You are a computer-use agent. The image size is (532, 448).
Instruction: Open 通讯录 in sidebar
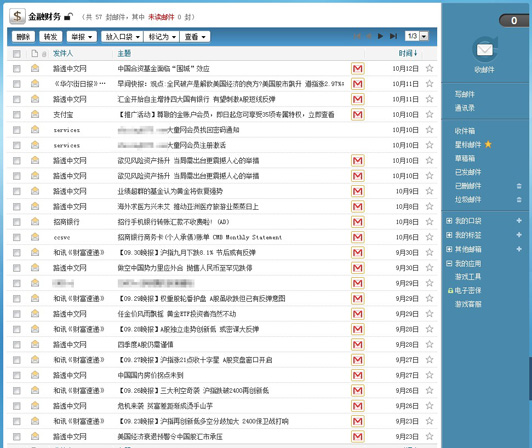[464, 108]
